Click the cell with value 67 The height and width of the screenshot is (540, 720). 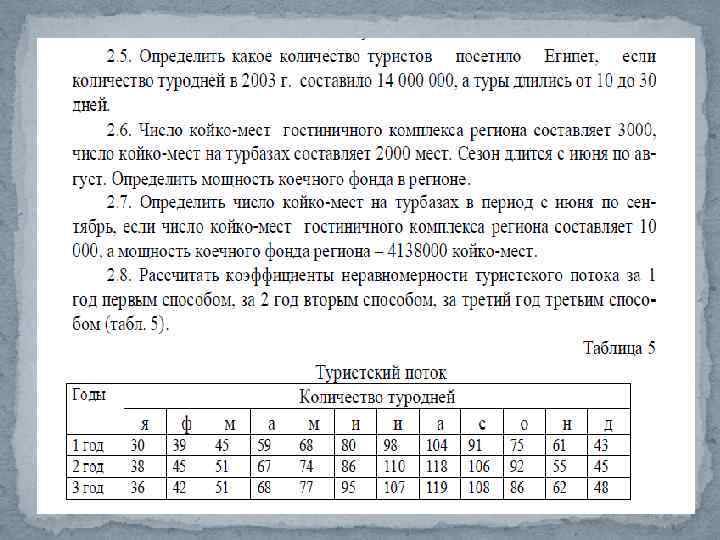pos(264,466)
